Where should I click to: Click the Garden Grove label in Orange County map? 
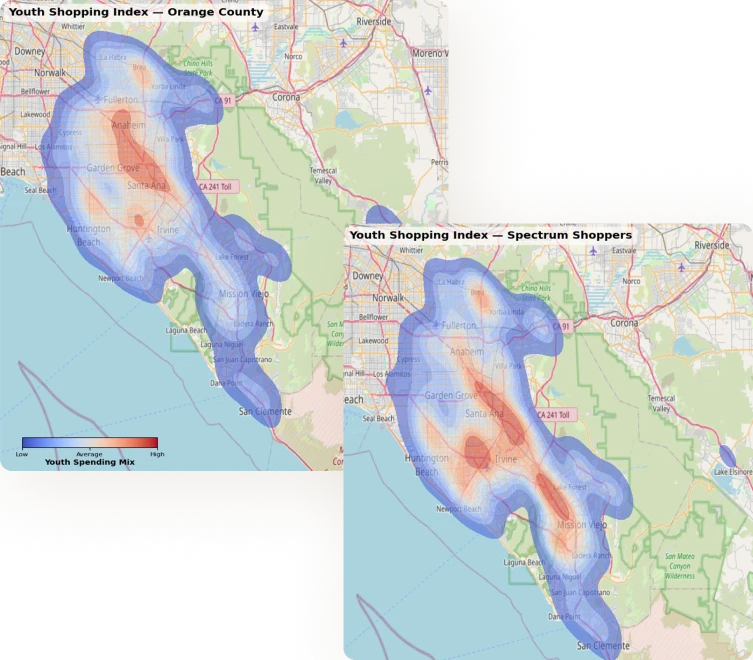(113, 168)
